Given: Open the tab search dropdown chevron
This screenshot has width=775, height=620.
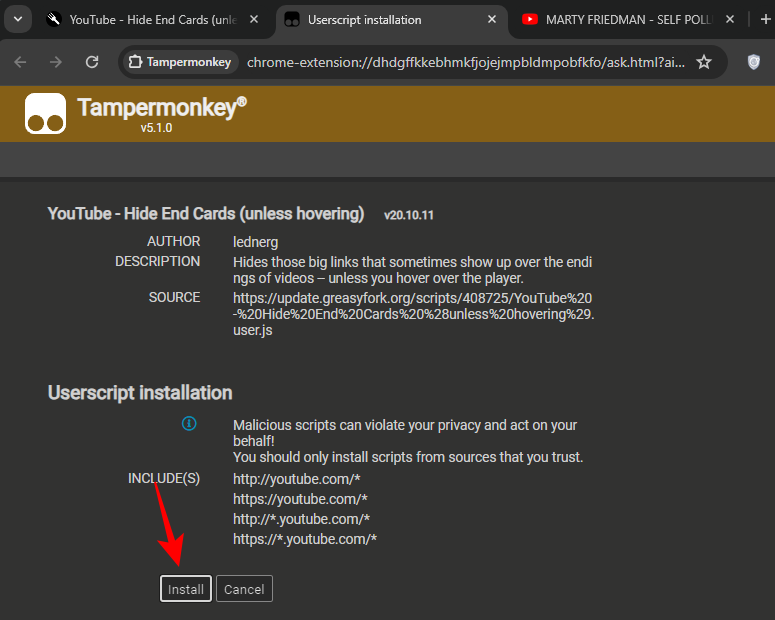Looking at the screenshot, I should pos(18,19).
